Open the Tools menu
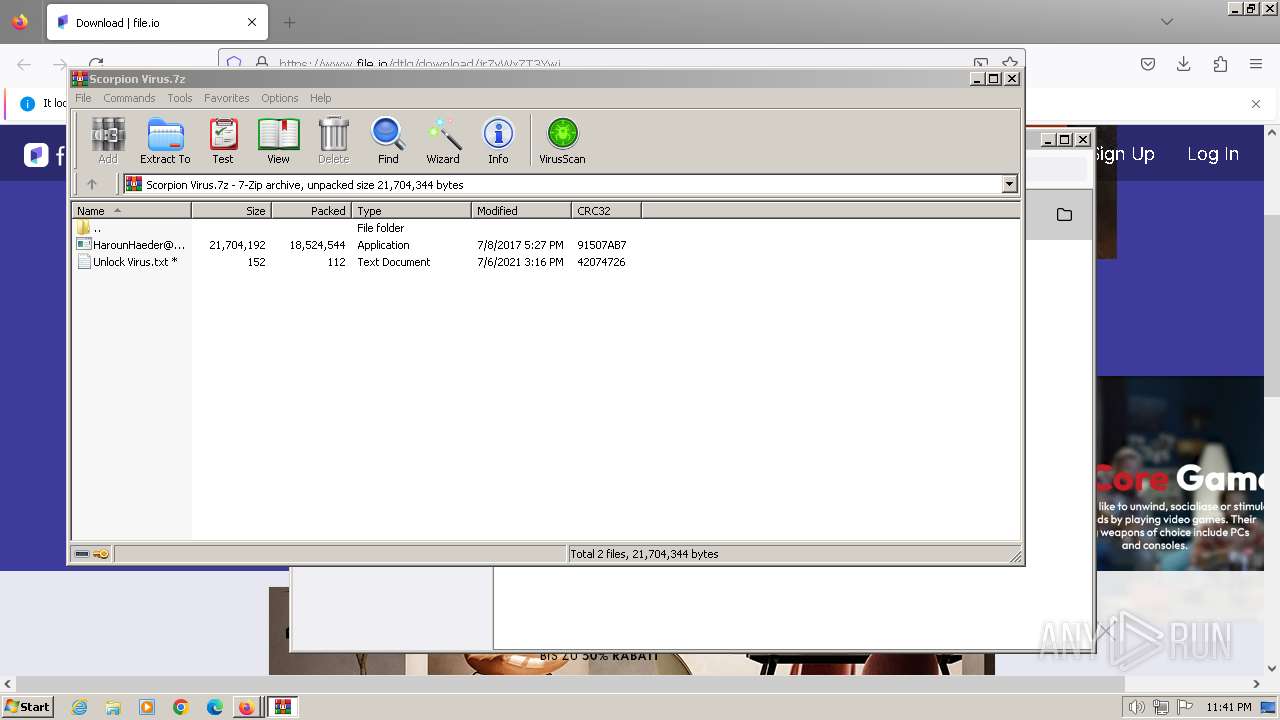Viewport: 1280px width, 720px height. (180, 98)
